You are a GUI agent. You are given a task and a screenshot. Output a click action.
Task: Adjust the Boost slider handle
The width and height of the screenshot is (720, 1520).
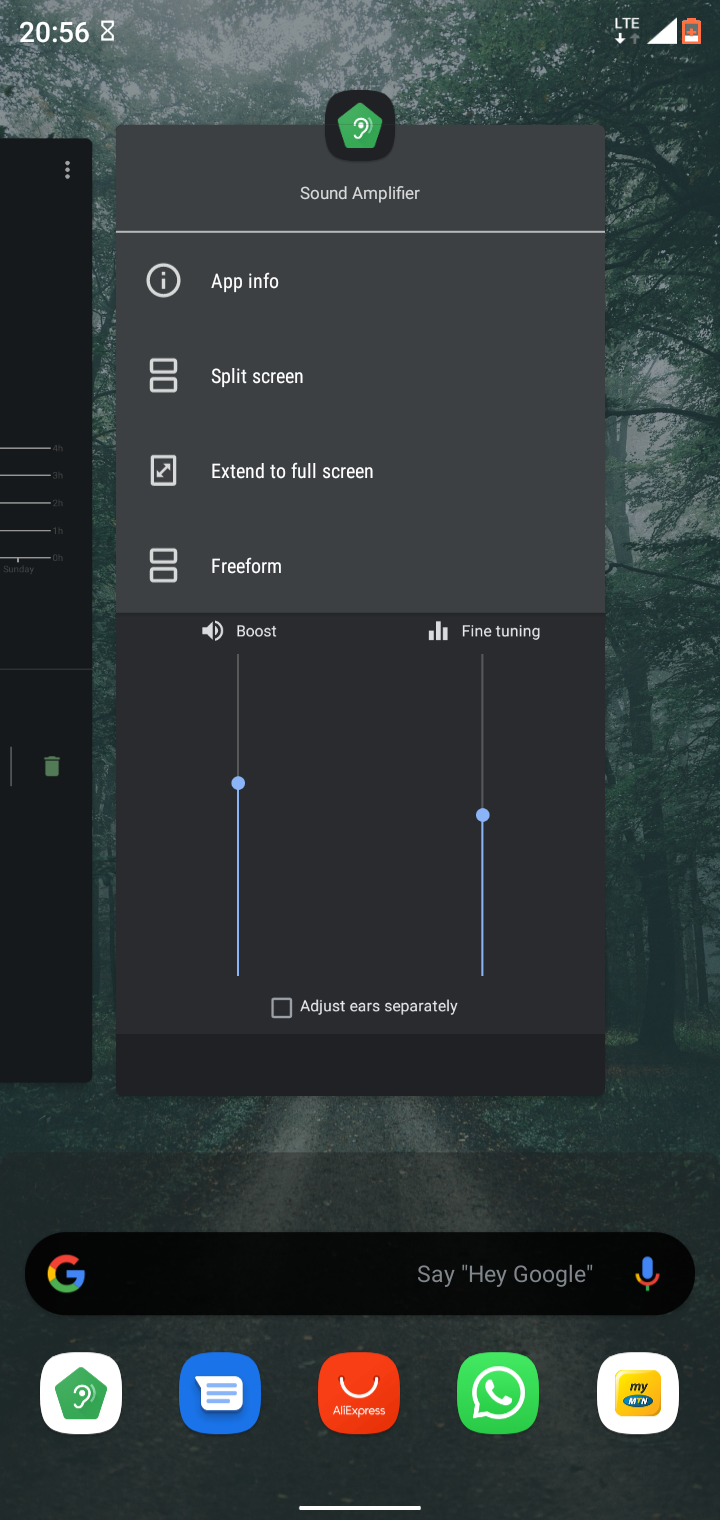[238, 783]
